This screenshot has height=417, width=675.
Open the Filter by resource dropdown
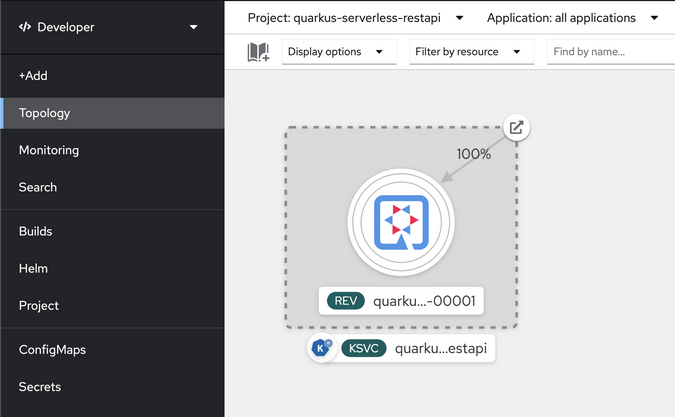[469, 52]
